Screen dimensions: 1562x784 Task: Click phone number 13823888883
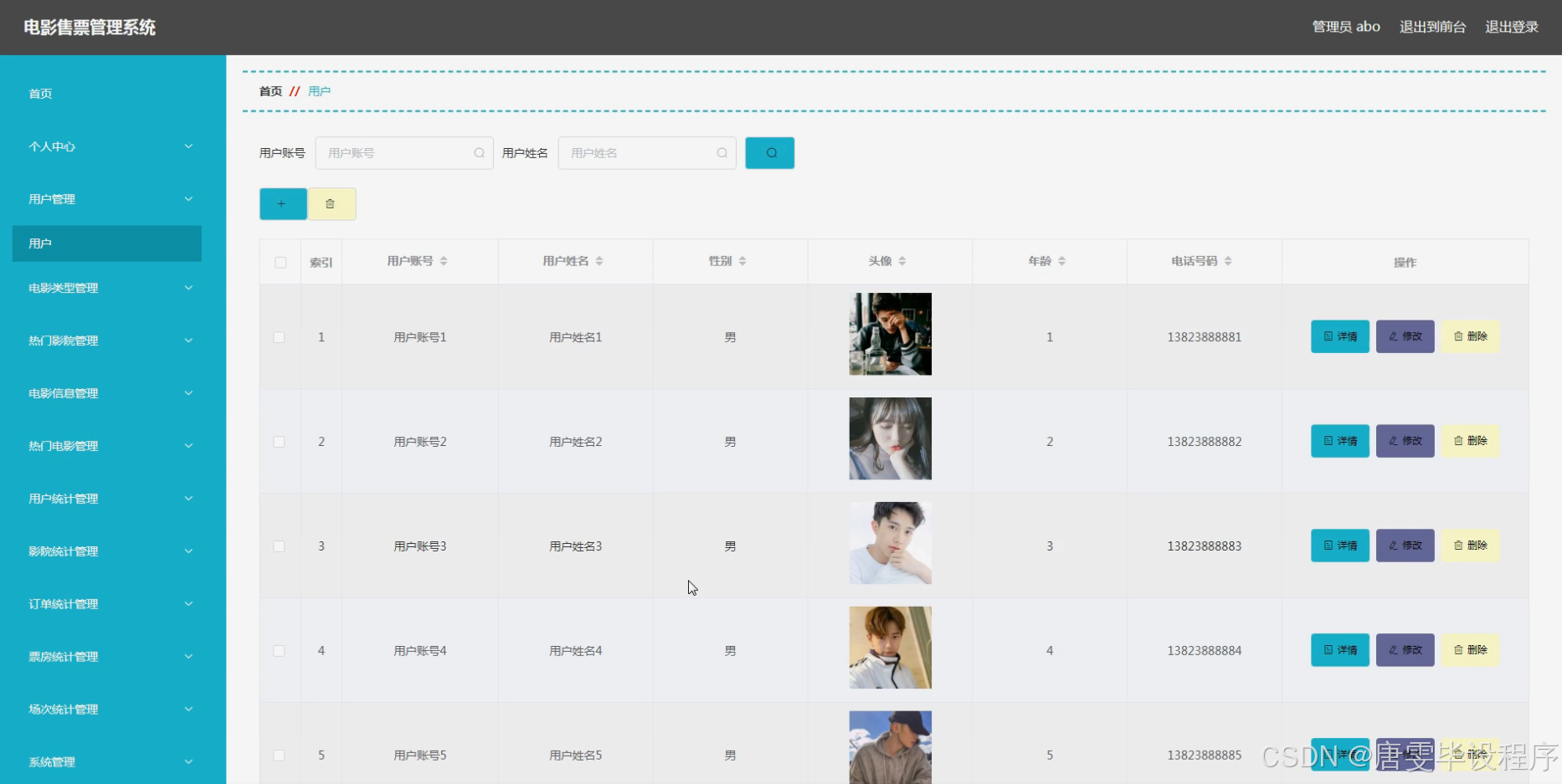pyautogui.click(x=1205, y=546)
